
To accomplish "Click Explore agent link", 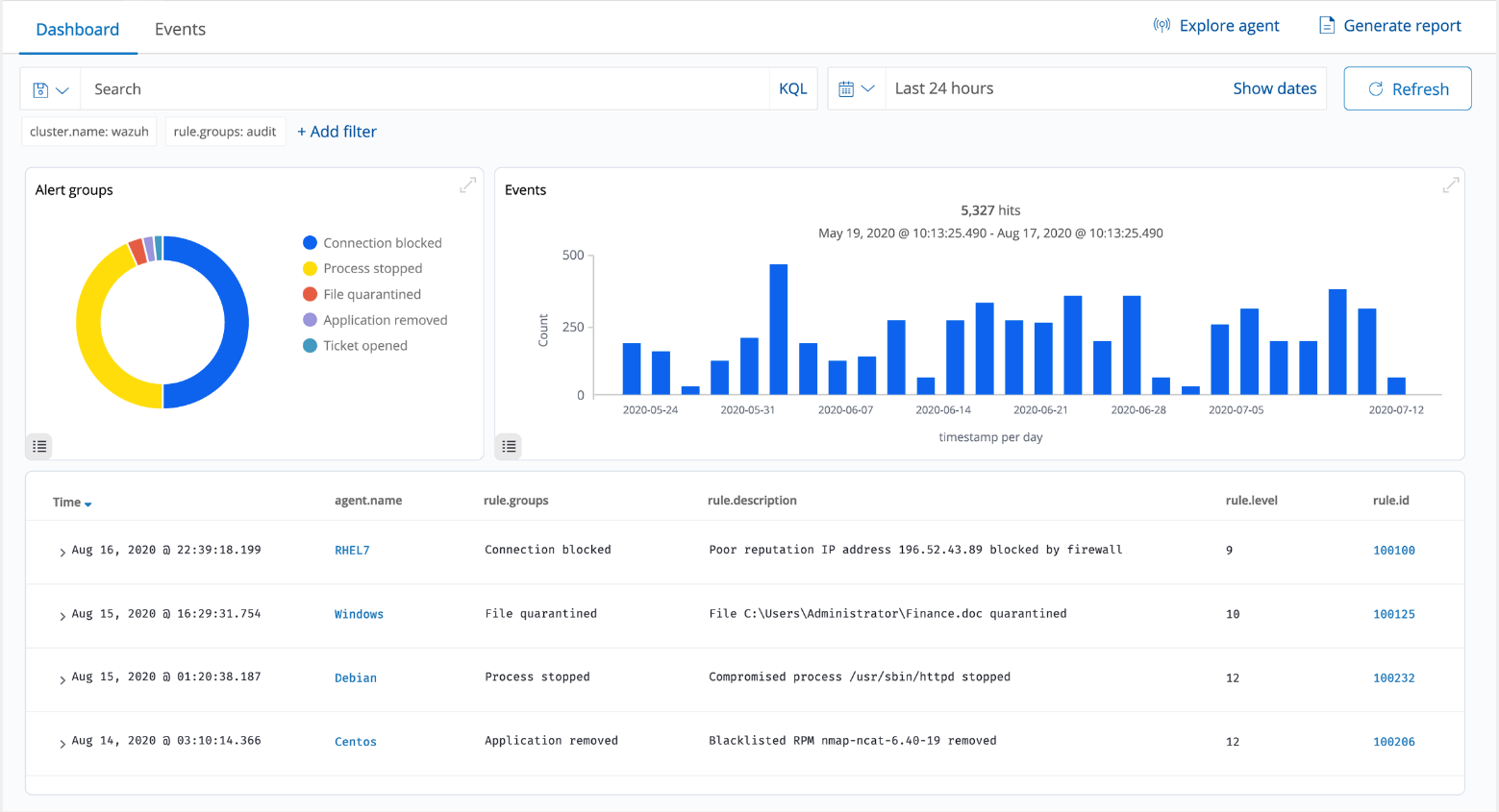I will click(x=1229, y=26).
